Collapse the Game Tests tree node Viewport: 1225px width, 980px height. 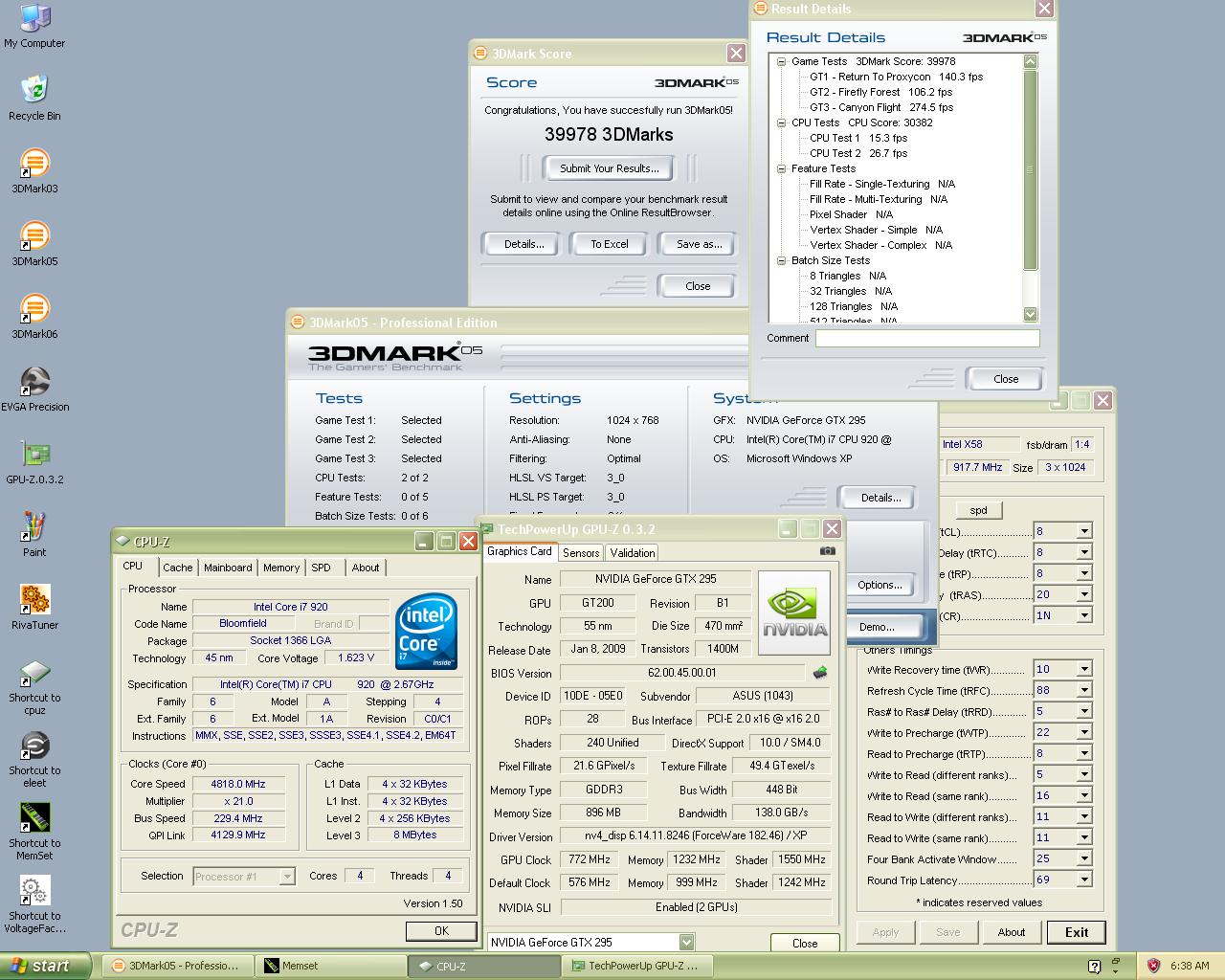(x=782, y=61)
